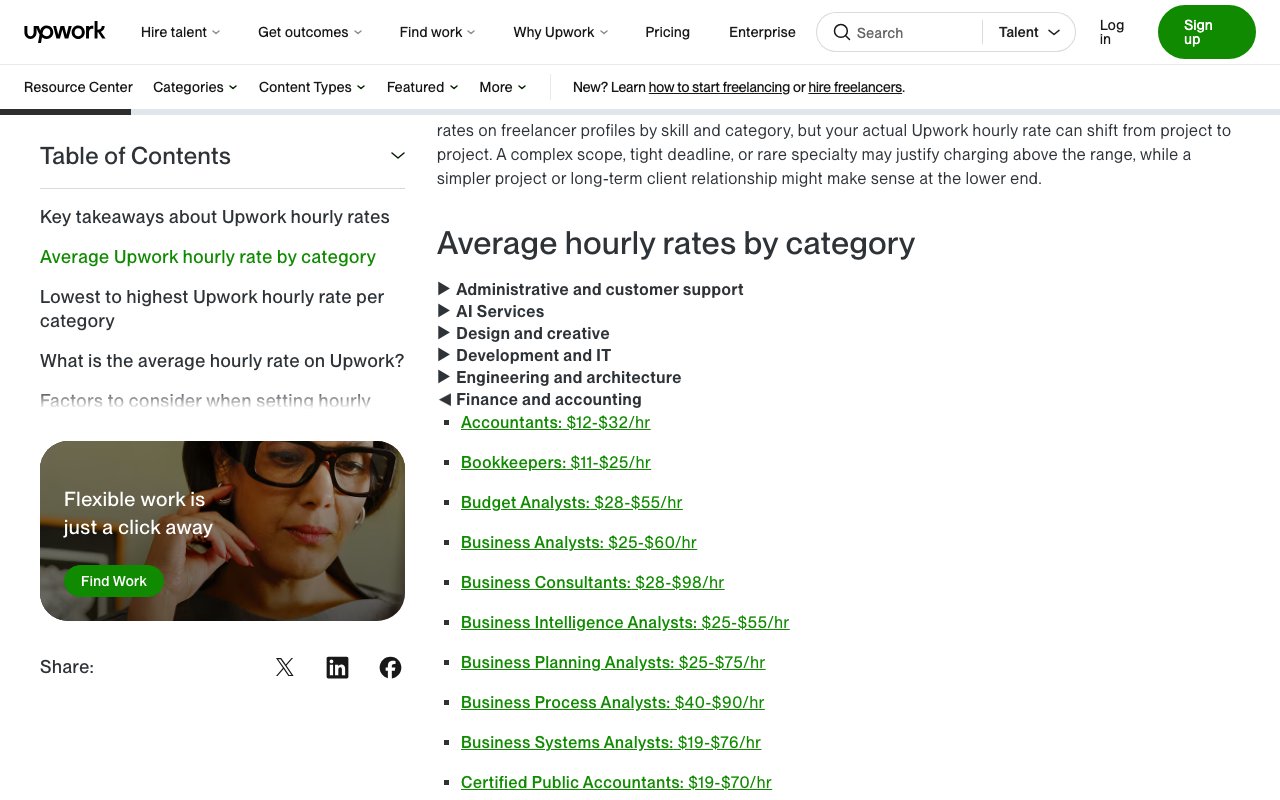Focus the Search input field
Viewport: 1280px width, 800px height.
(915, 32)
